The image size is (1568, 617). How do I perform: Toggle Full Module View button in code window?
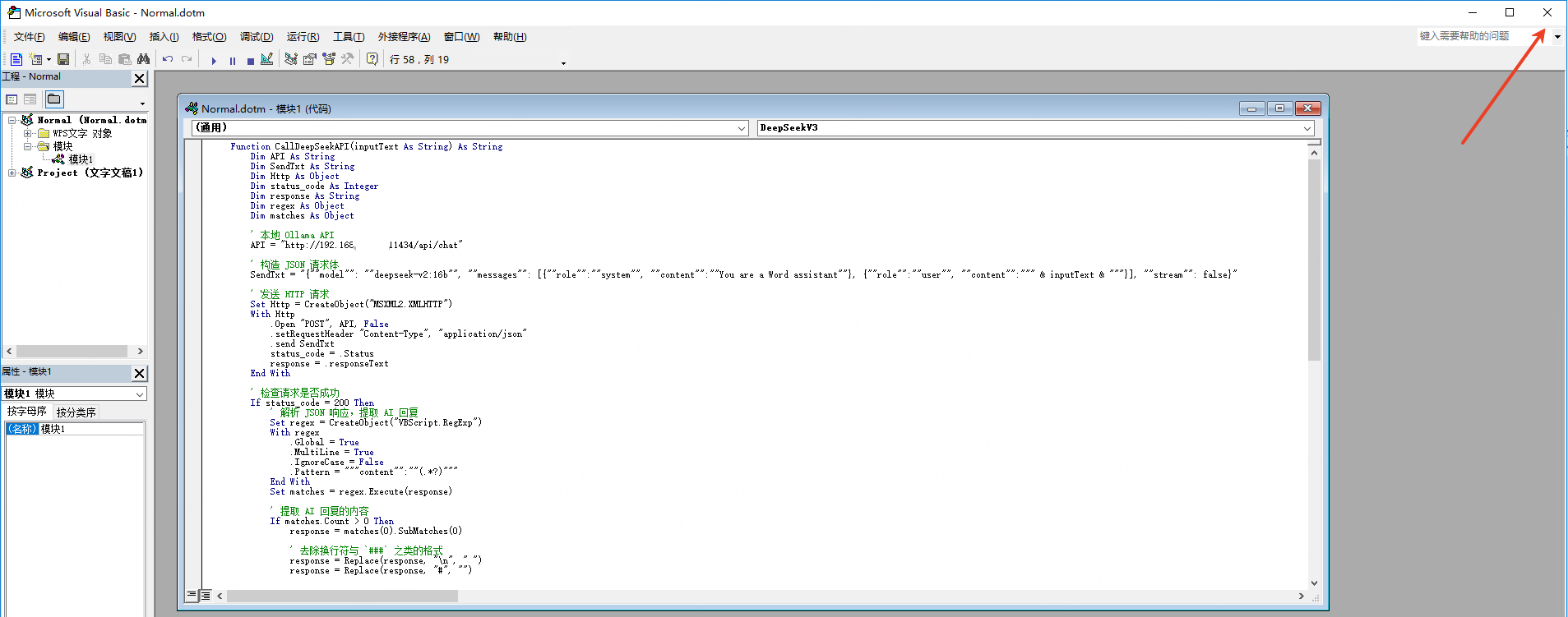(206, 595)
